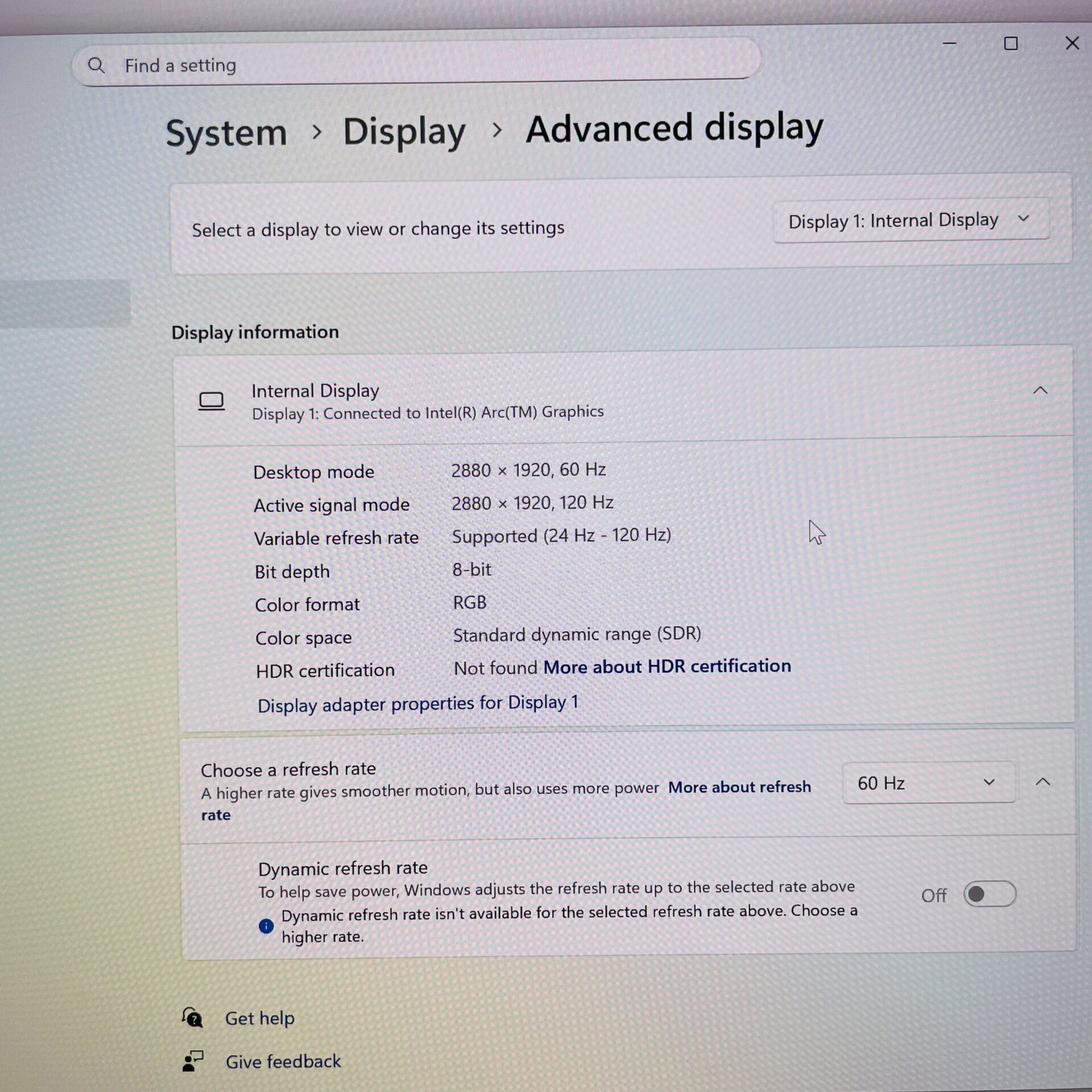Click the Give feedback icon
The image size is (1092, 1092).
[x=193, y=1061]
